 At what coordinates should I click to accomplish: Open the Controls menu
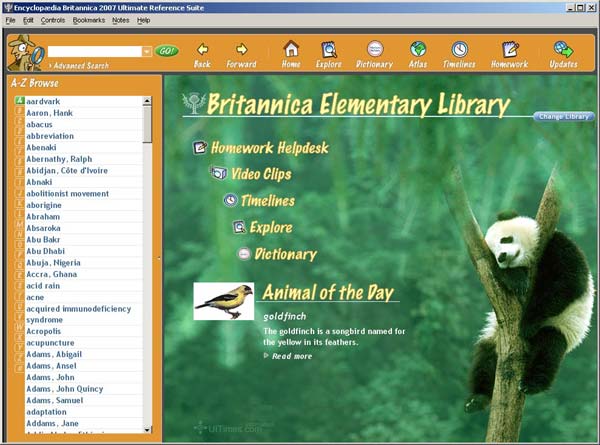(x=53, y=20)
